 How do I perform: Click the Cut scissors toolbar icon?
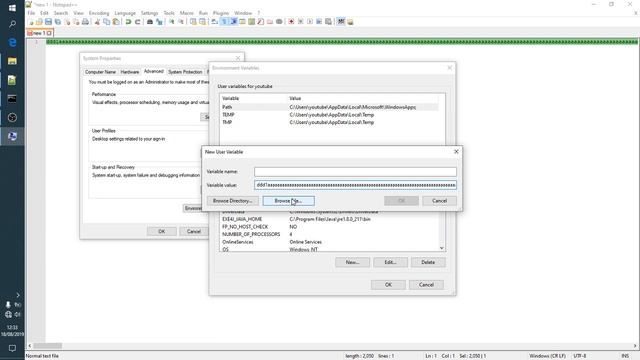click(x=97, y=22)
